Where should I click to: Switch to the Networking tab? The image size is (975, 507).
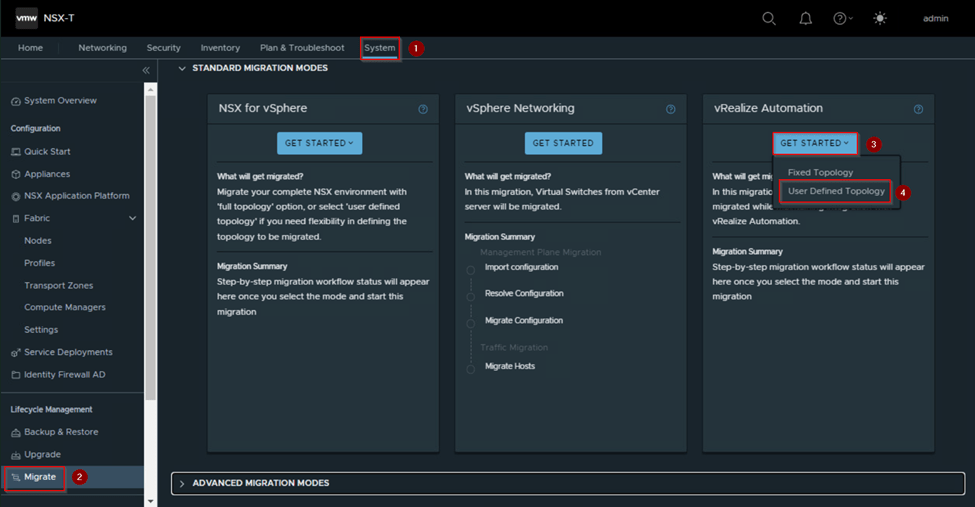click(102, 48)
